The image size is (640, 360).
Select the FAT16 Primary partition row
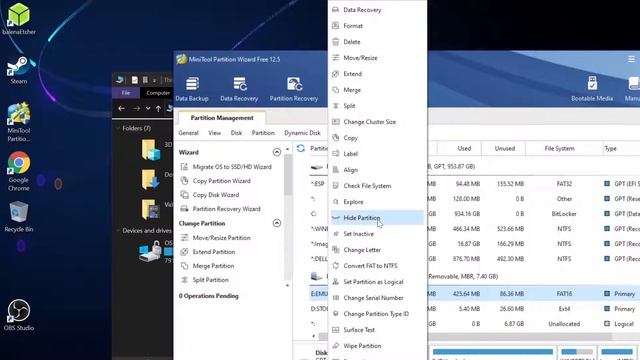point(533,293)
